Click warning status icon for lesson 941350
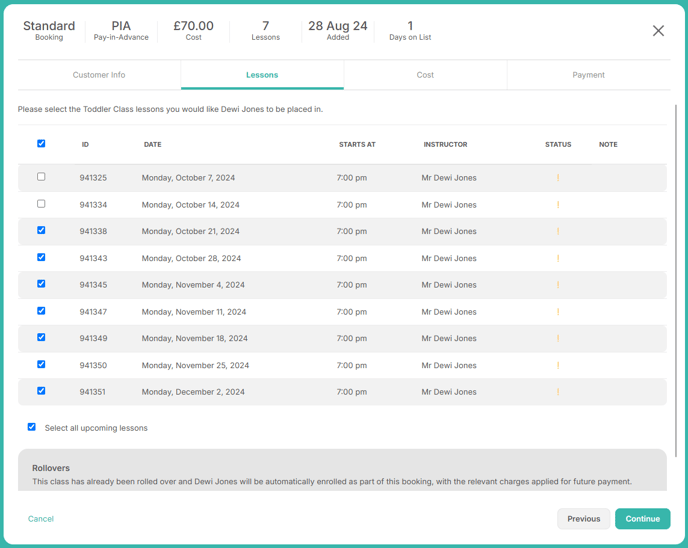The height and width of the screenshot is (548, 688). pos(558,365)
